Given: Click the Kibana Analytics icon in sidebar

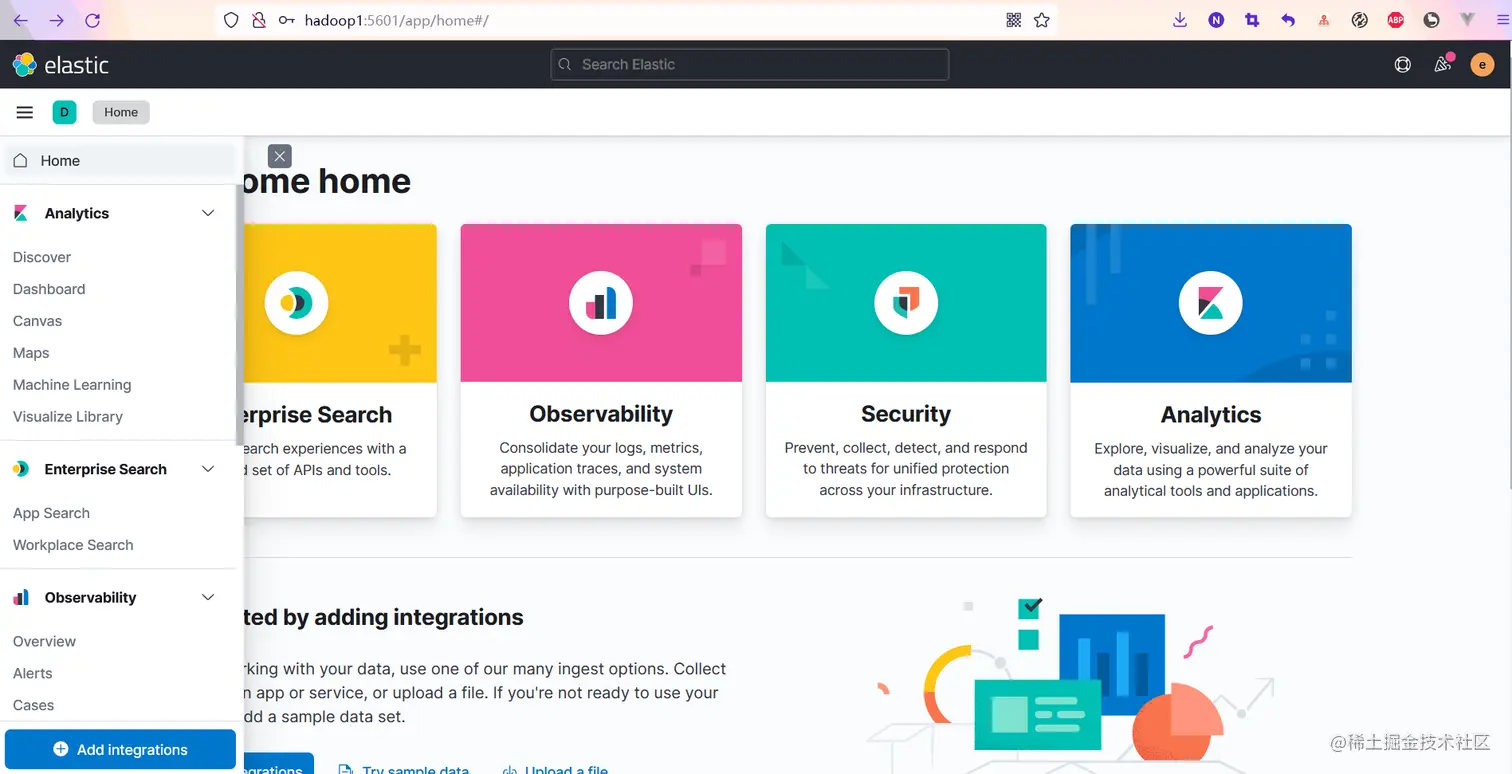Looking at the screenshot, I should tap(20, 213).
